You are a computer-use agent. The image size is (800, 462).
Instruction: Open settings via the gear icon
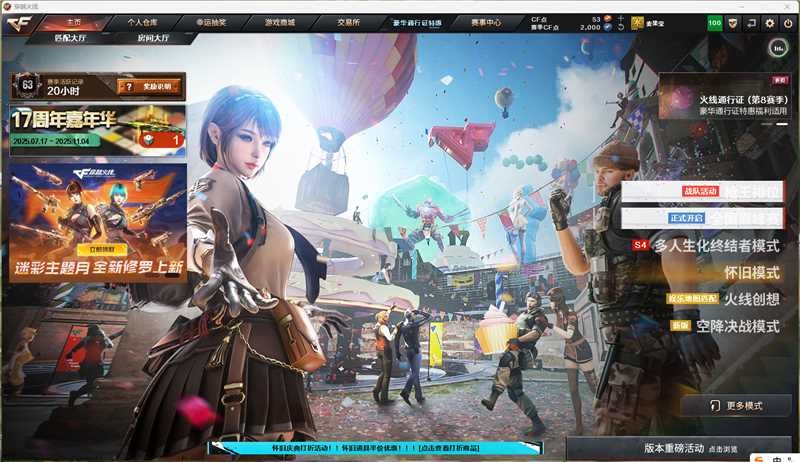[x=770, y=23]
